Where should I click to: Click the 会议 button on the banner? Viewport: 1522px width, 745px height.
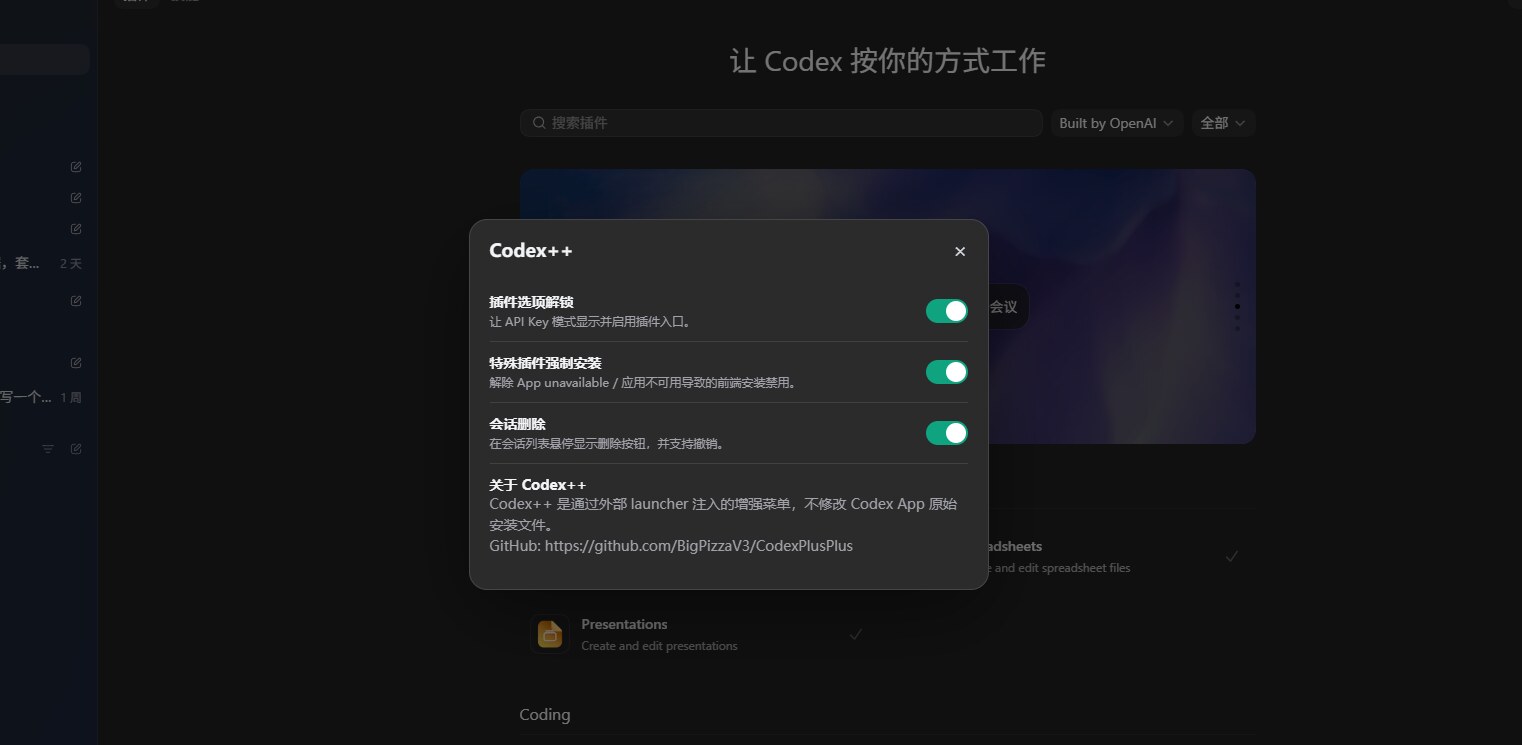1004,307
